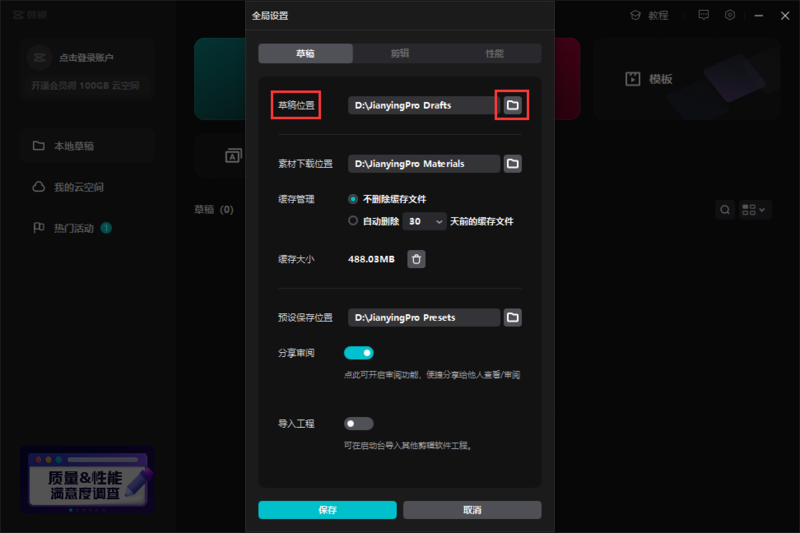Open the settings gear in title bar
The width and height of the screenshot is (800, 533).
click(x=730, y=15)
